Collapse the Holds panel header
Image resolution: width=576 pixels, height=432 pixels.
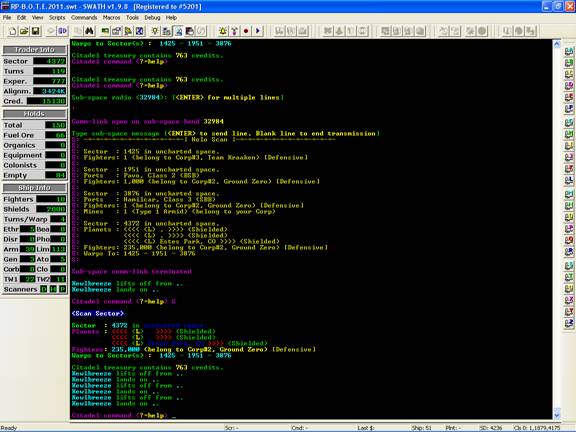coord(35,114)
